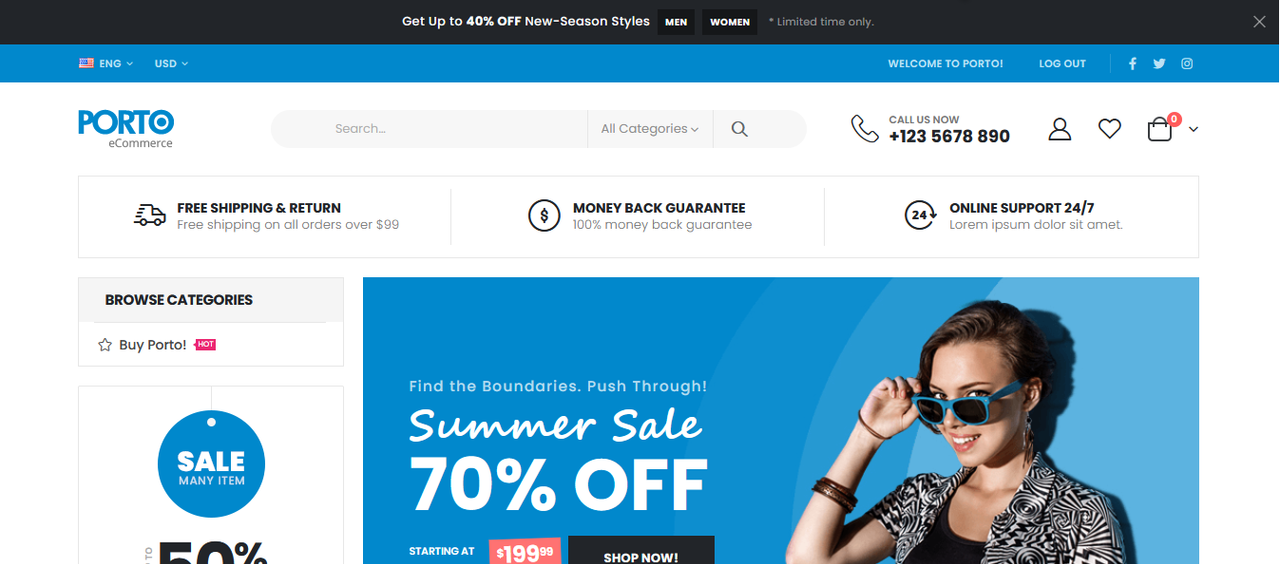Screen dimensions: 1280x564
Task: Open the shopping cart icon
Action: pos(1160,129)
